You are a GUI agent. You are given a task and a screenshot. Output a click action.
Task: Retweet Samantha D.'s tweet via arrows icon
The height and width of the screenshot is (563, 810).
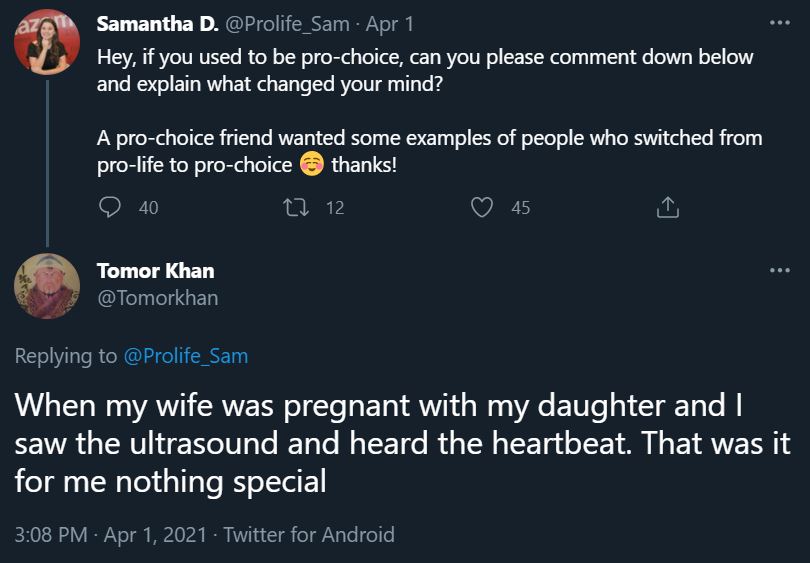coord(297,207)
